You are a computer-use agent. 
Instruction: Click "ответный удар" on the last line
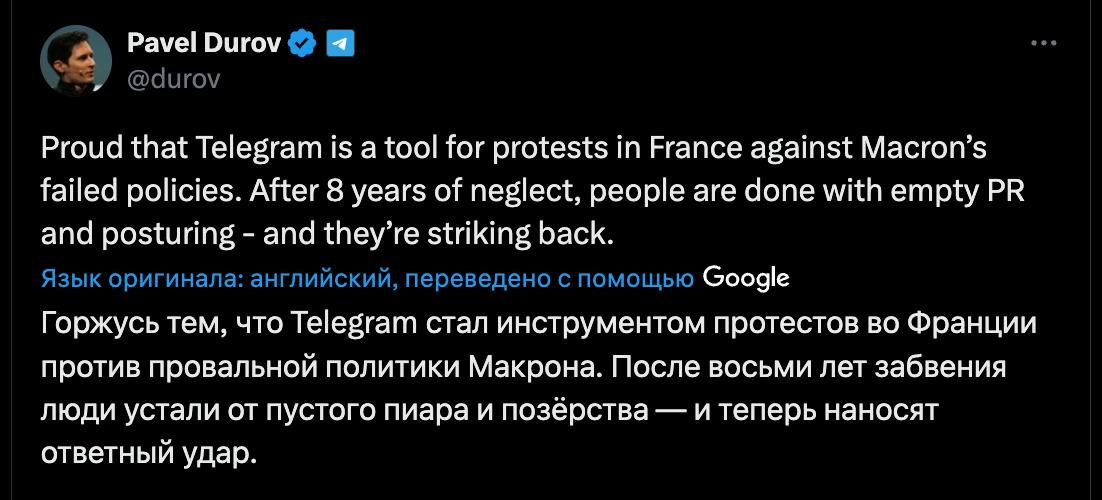(x=149, y=451)
